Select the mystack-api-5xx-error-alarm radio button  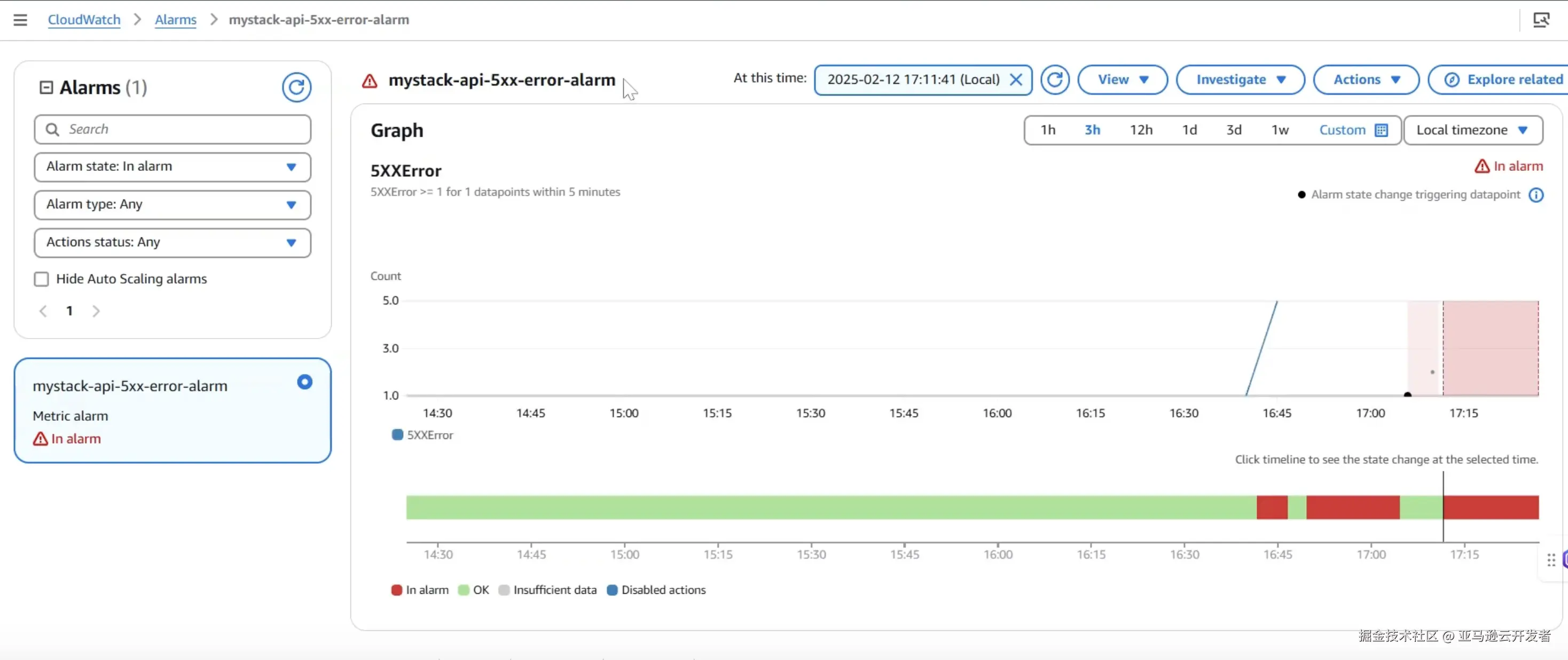pyautogui.click(x=304, y=382)
